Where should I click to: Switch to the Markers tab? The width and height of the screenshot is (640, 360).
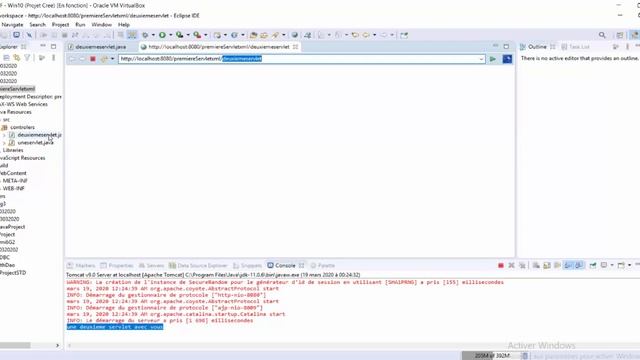(x=81, y=265)
